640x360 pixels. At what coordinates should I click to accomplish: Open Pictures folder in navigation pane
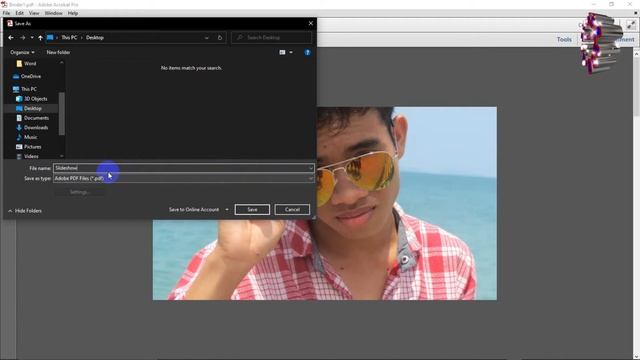(32, 147)
